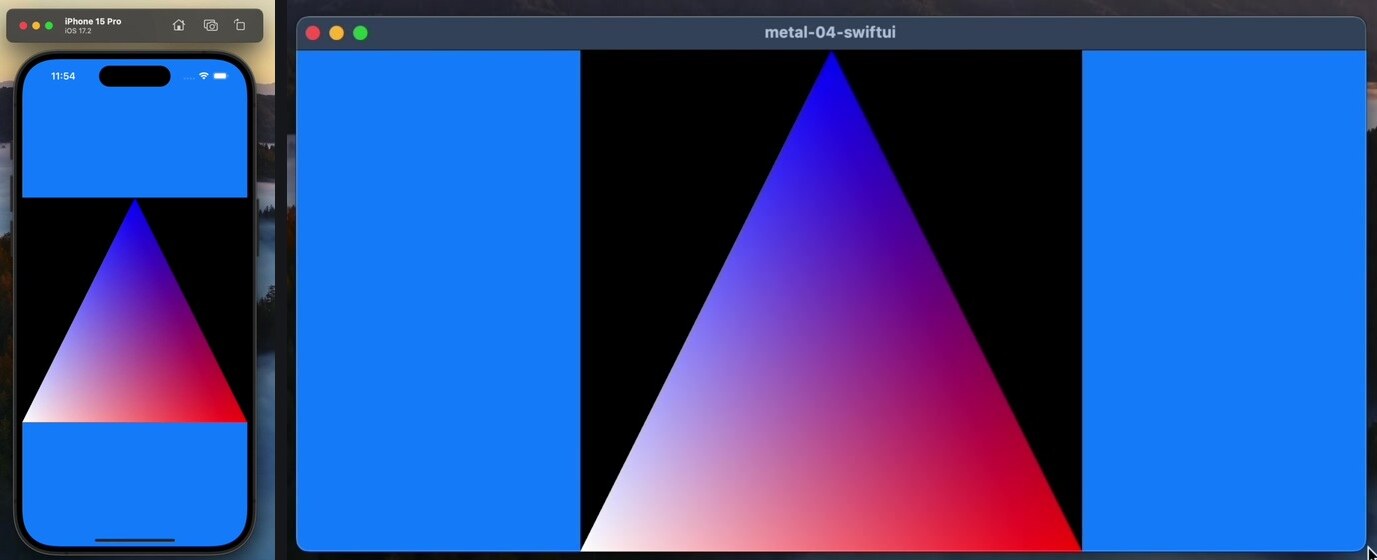Tap the Dynamic Island on the iPhone

click(x=135, y=76)
